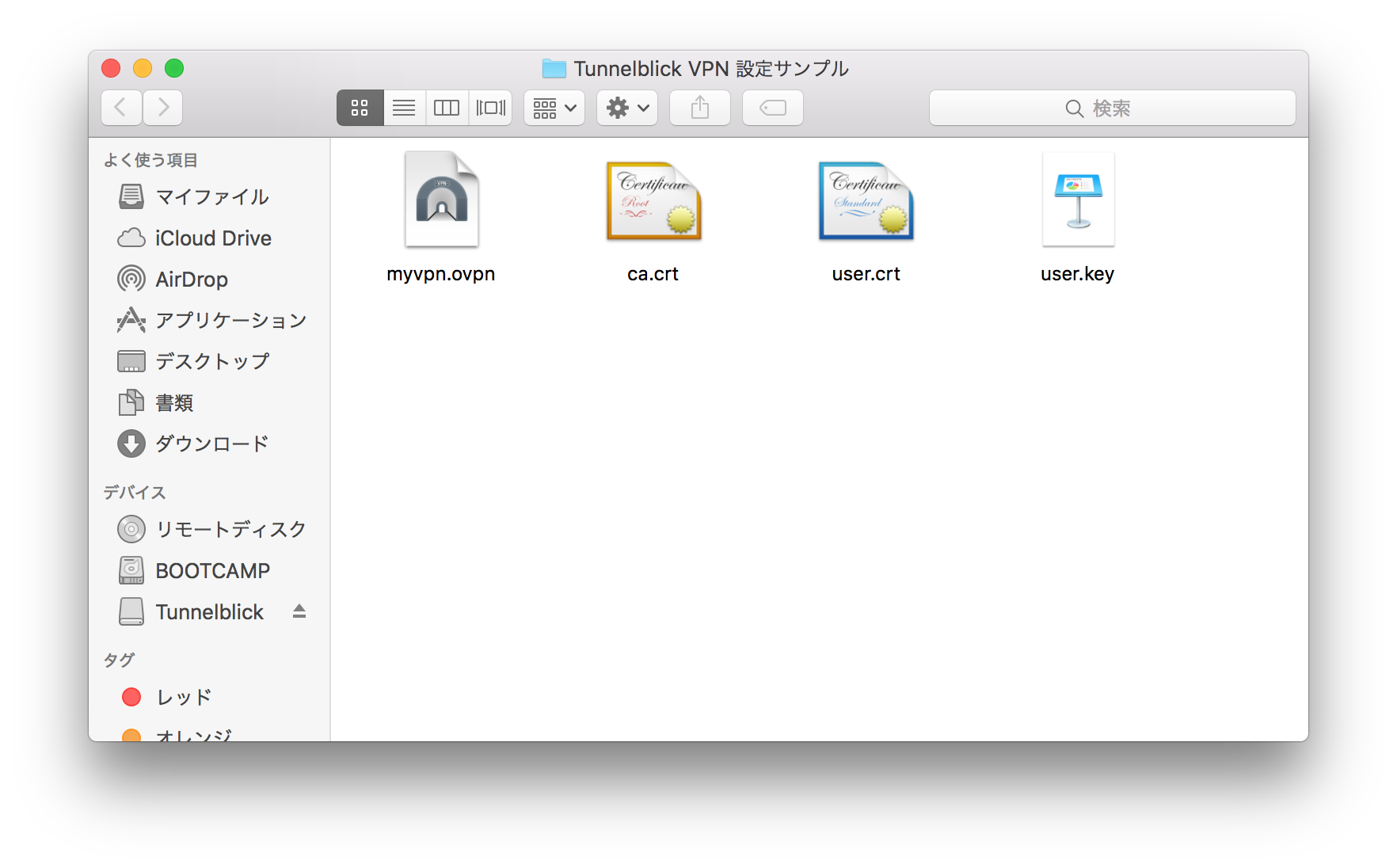
Task: Click the myvpn.ovpn file name label
Action: (441, 274)
